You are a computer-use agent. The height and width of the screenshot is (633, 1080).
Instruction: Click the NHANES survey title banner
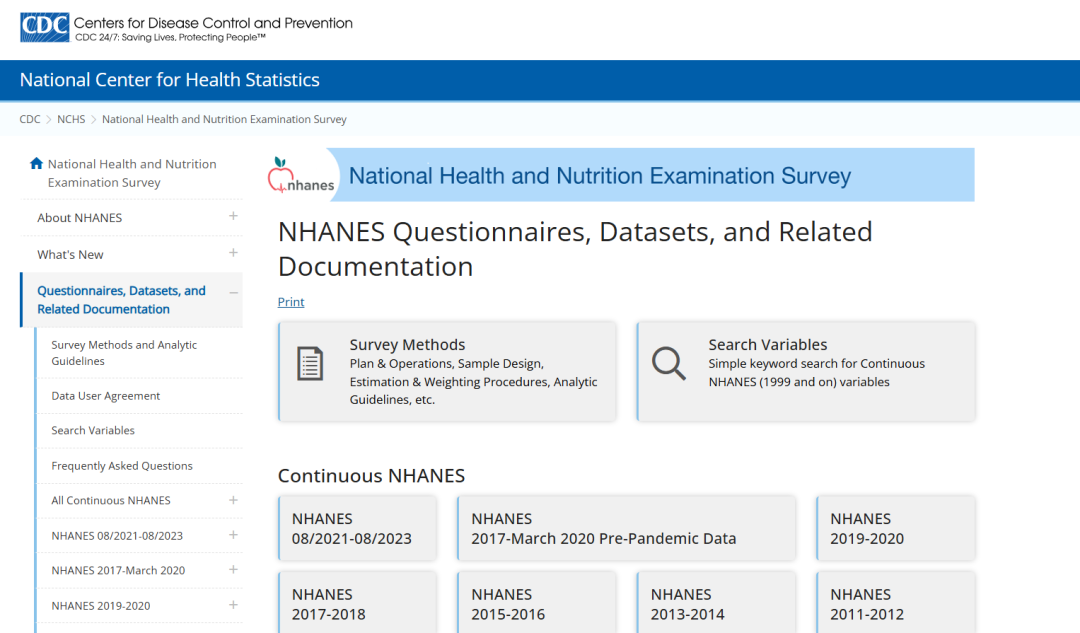tap(621, 175)
